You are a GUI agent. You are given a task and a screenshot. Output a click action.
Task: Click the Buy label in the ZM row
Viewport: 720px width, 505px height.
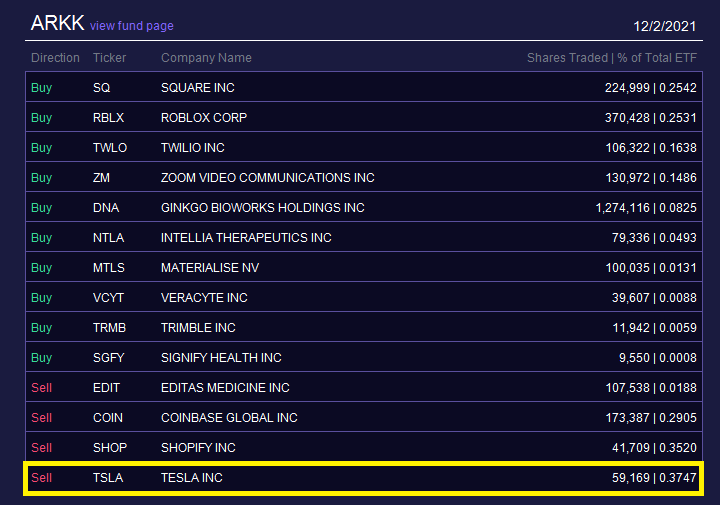(x=41, y=178)
